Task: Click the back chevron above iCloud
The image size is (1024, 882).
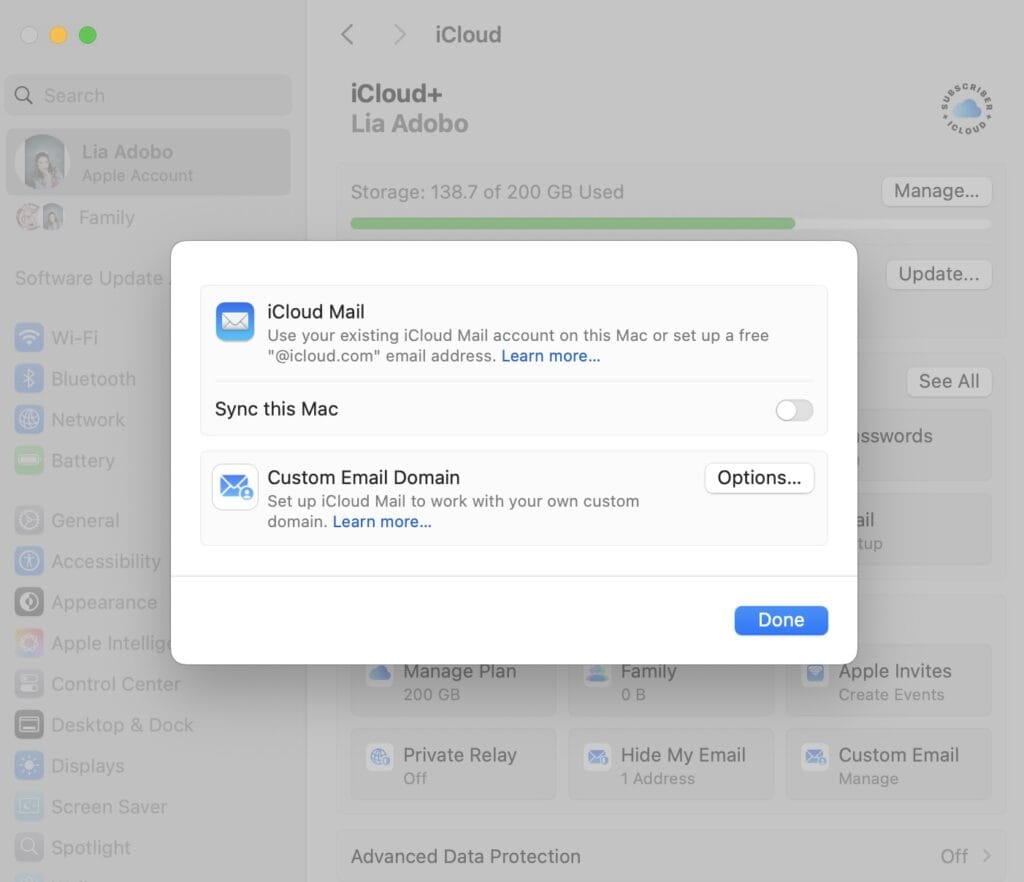Action: click(x=347, y=34)
